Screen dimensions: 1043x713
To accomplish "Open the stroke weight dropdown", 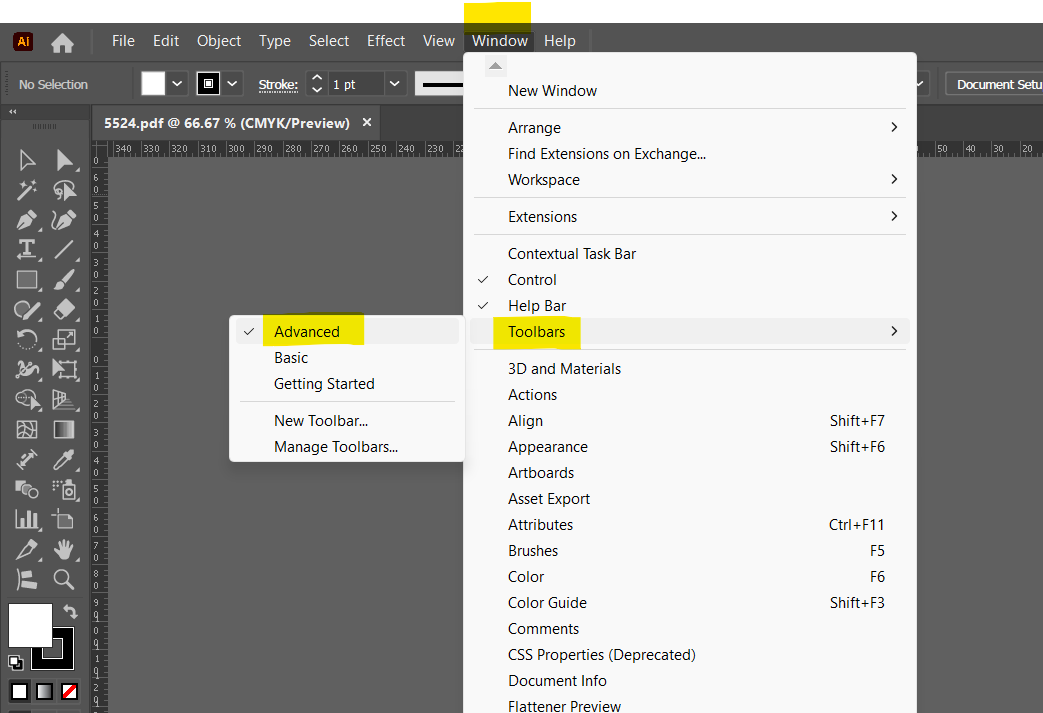I will 394,84.
